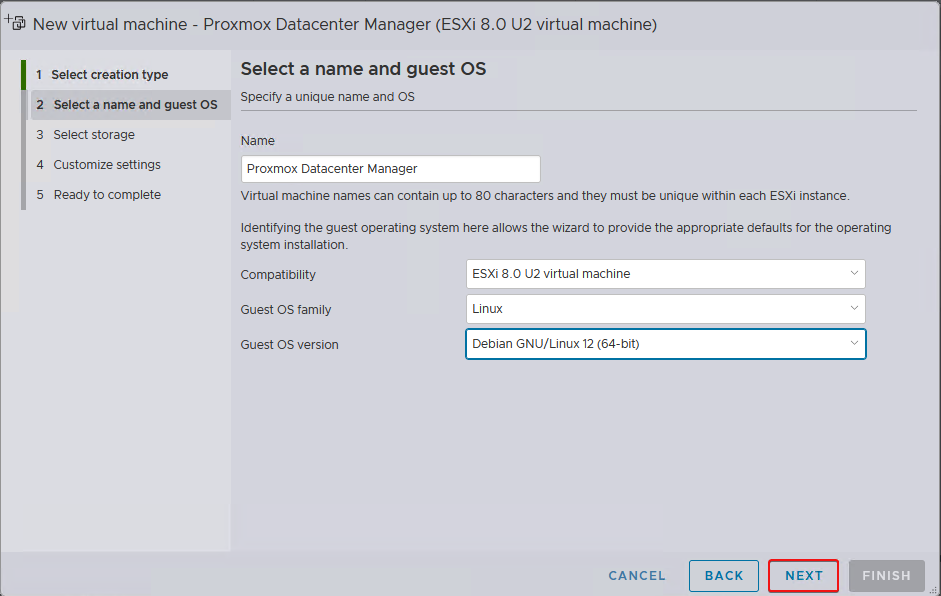The height and width of the screenshot is (596, 941).
Task: Cancel the new virtual machine wizard
Action: [x=637, y=576]
